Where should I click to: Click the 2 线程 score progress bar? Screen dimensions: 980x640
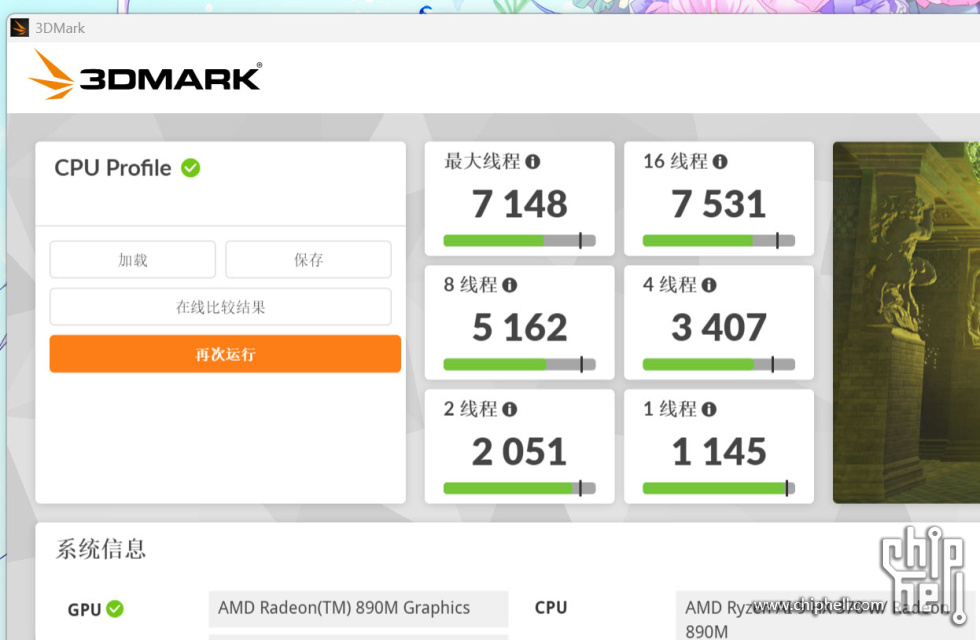[519, 488]
